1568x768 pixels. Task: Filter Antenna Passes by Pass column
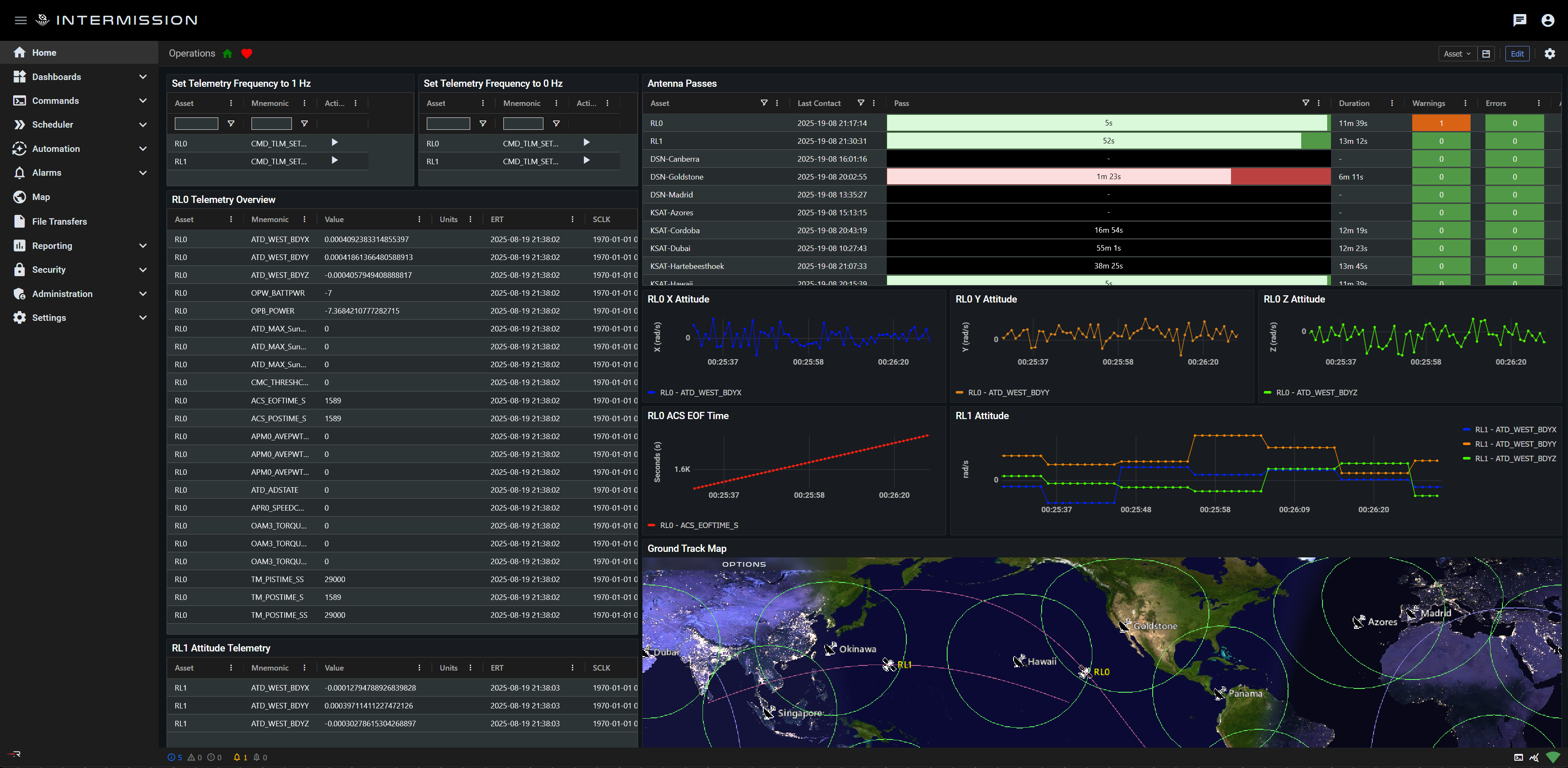1305,103
